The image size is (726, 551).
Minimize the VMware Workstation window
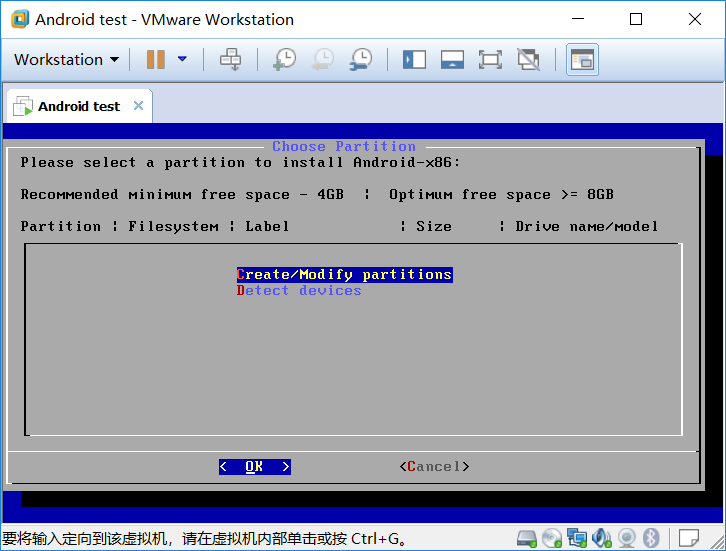pos(577,19)
